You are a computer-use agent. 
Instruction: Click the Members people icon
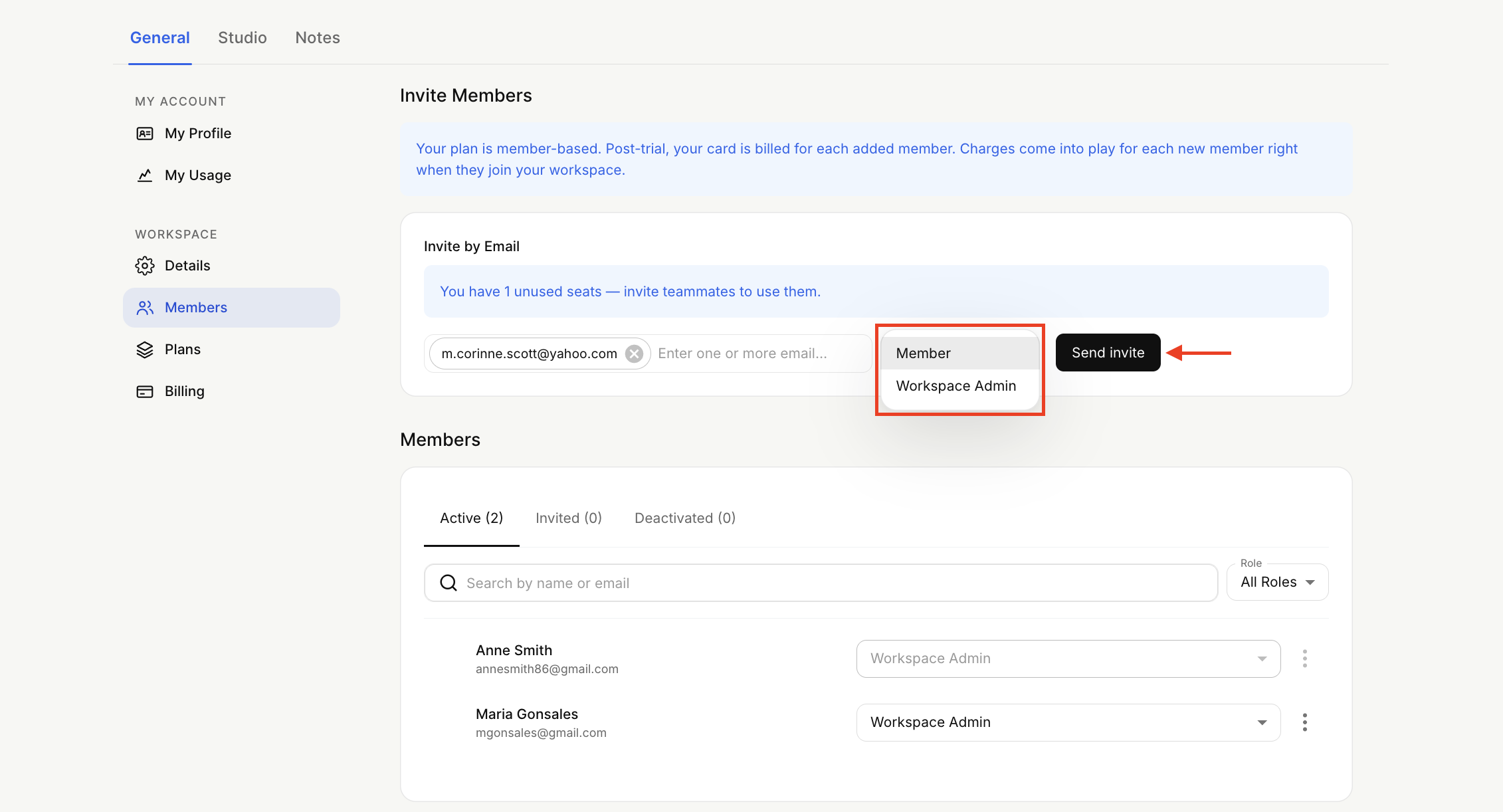pyautogui.click(x=144, y=308)
